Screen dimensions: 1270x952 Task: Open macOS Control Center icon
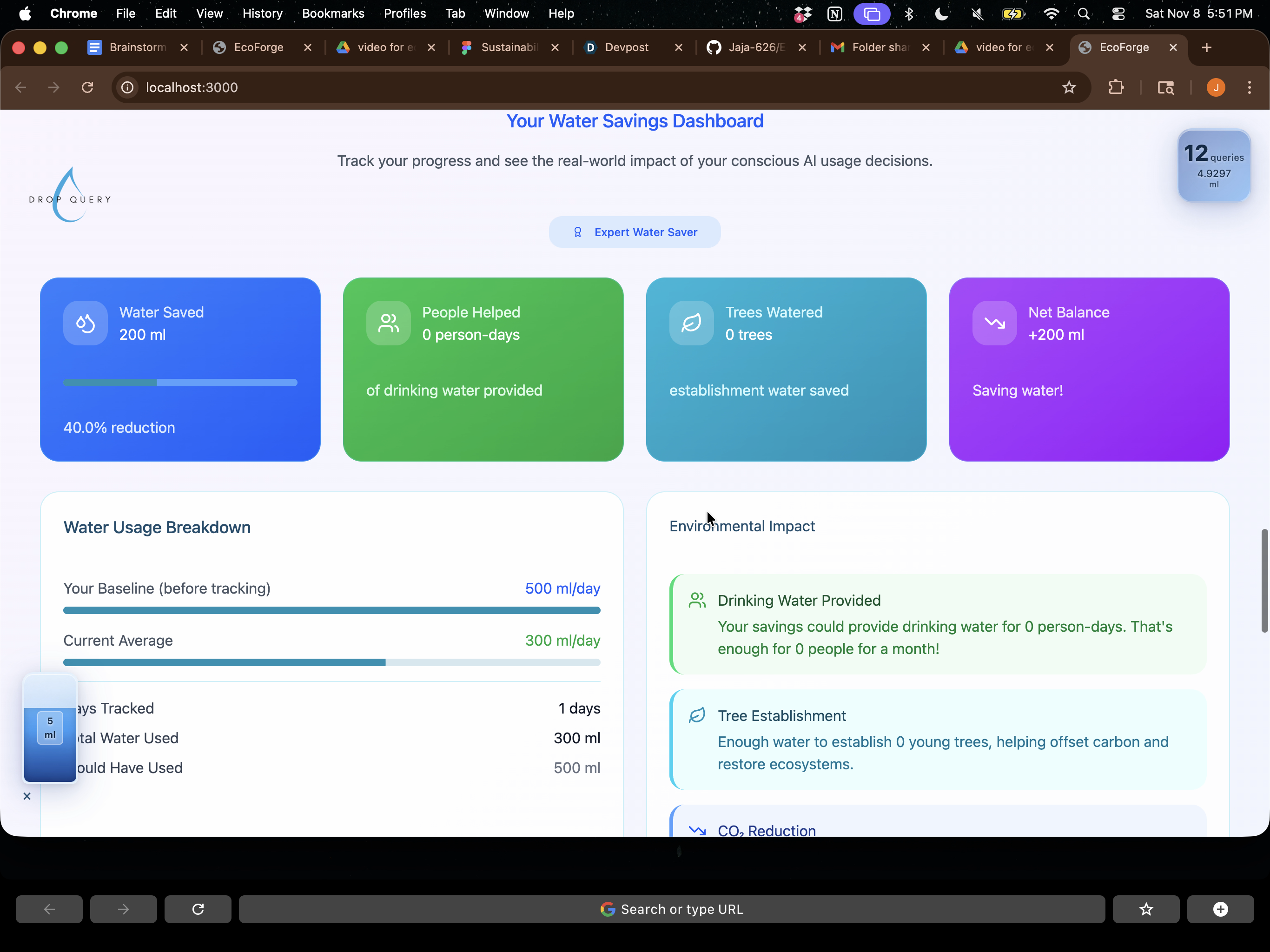click(x=1118, y=13)
